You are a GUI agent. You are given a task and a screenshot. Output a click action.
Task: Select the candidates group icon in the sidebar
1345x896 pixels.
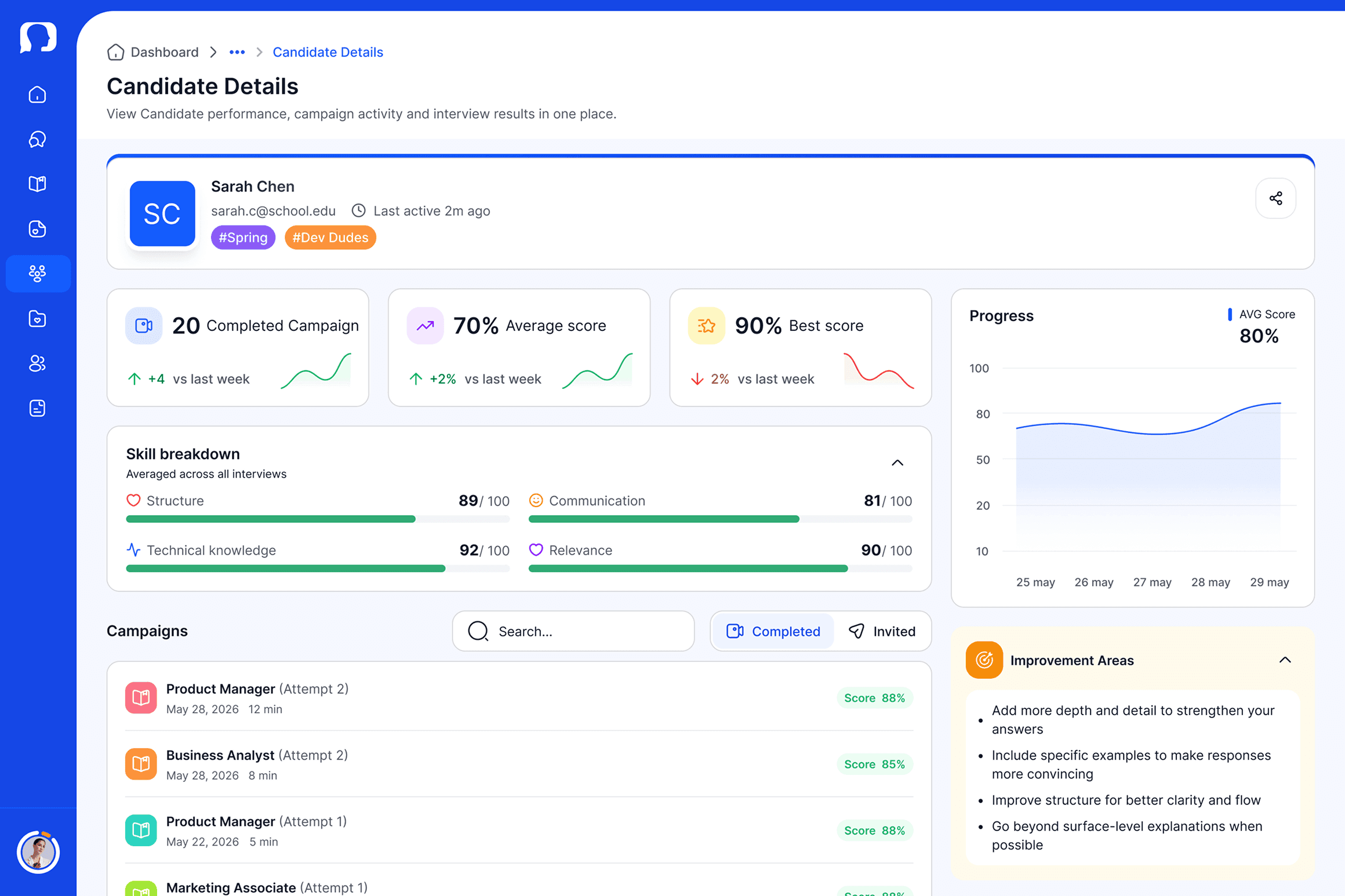[38, 274]
